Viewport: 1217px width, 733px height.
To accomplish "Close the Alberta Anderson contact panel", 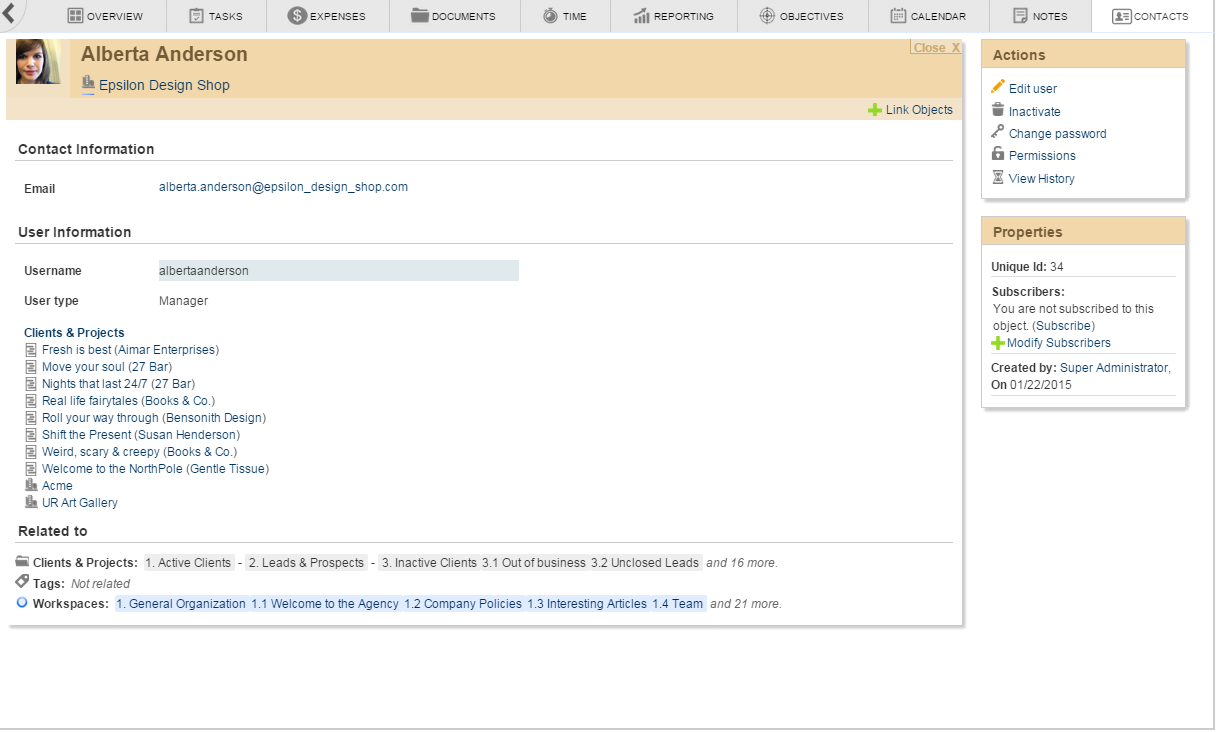I will (936, 48).
